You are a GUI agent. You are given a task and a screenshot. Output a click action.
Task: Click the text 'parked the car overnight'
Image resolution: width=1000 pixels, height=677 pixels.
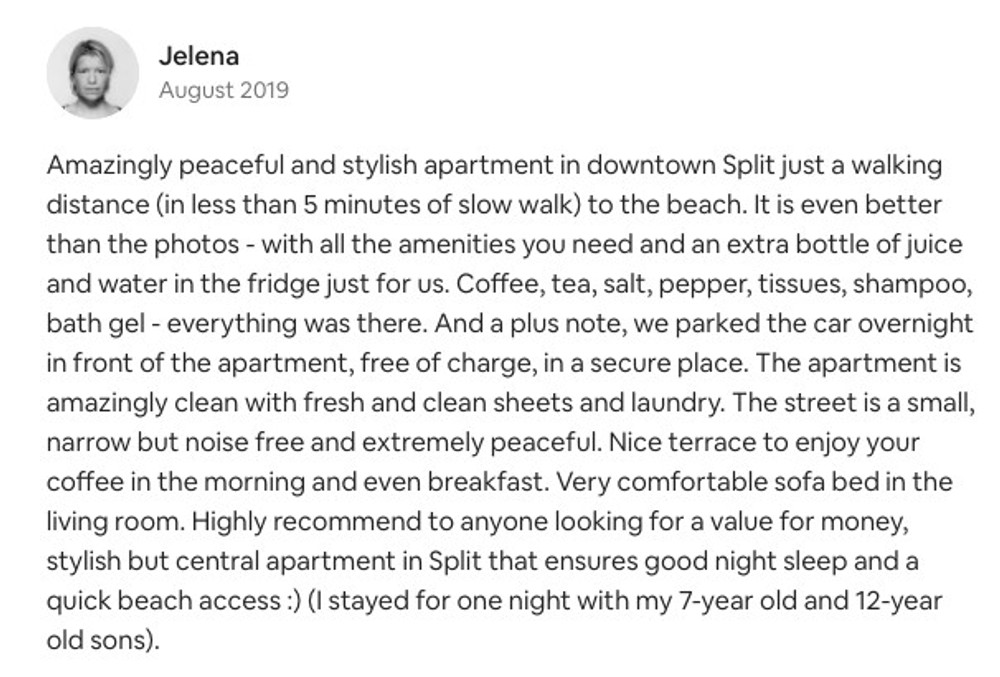[824, 324]
